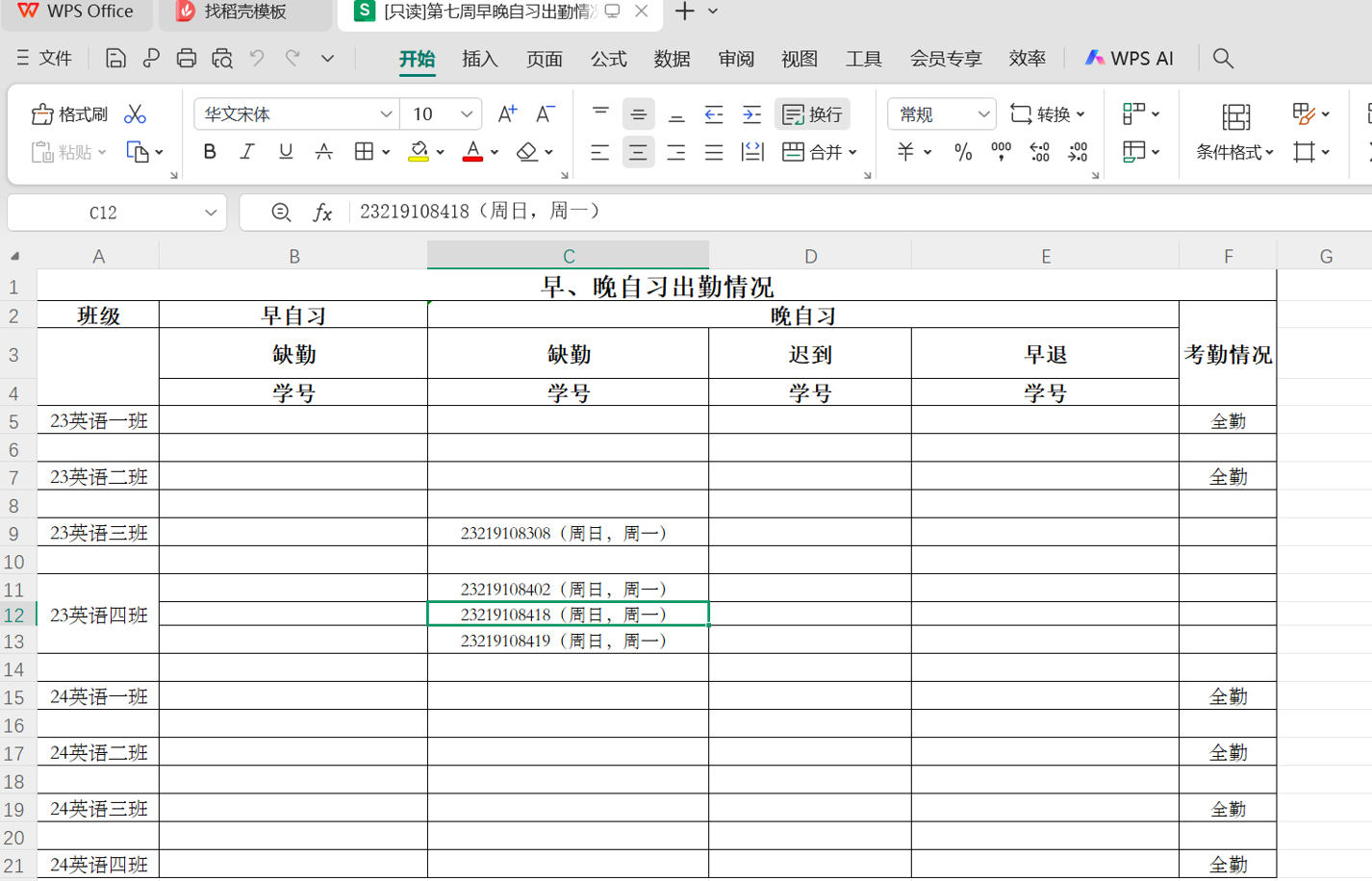Click the insert function fx icon
Screen dimensions: 1372x881
pyautogui.click(x=322, y=213)
